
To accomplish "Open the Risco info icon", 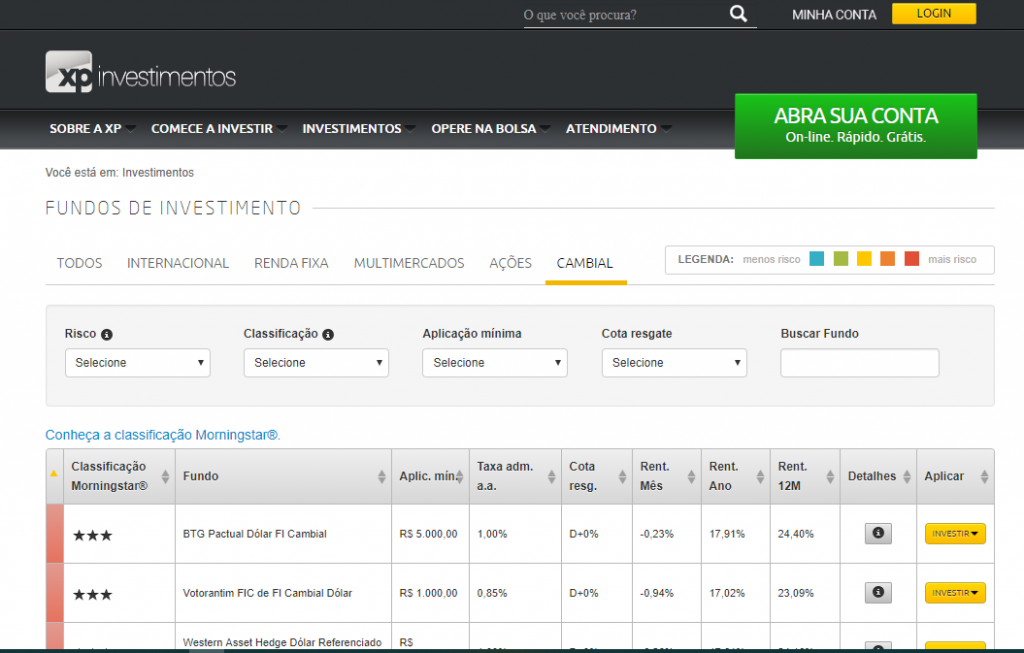I will tap(106, 334).
